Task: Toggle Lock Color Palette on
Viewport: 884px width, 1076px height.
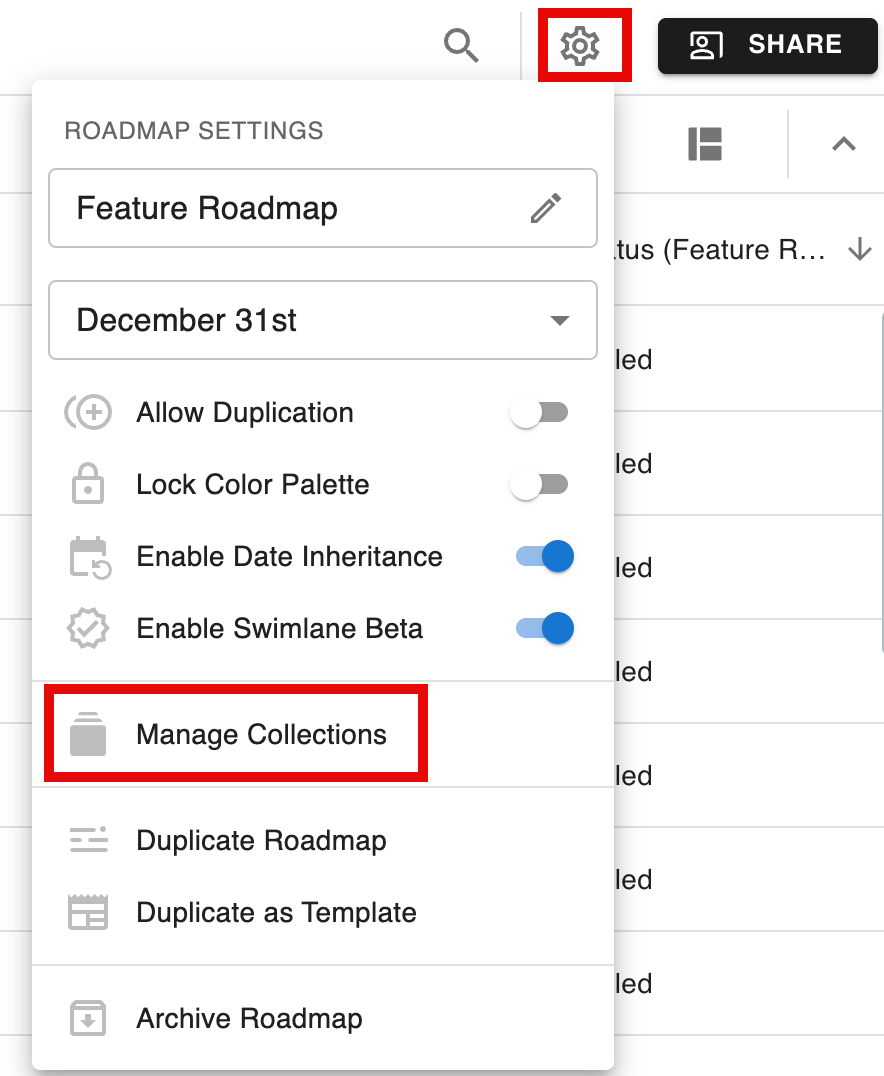Action: pos(540,484)
